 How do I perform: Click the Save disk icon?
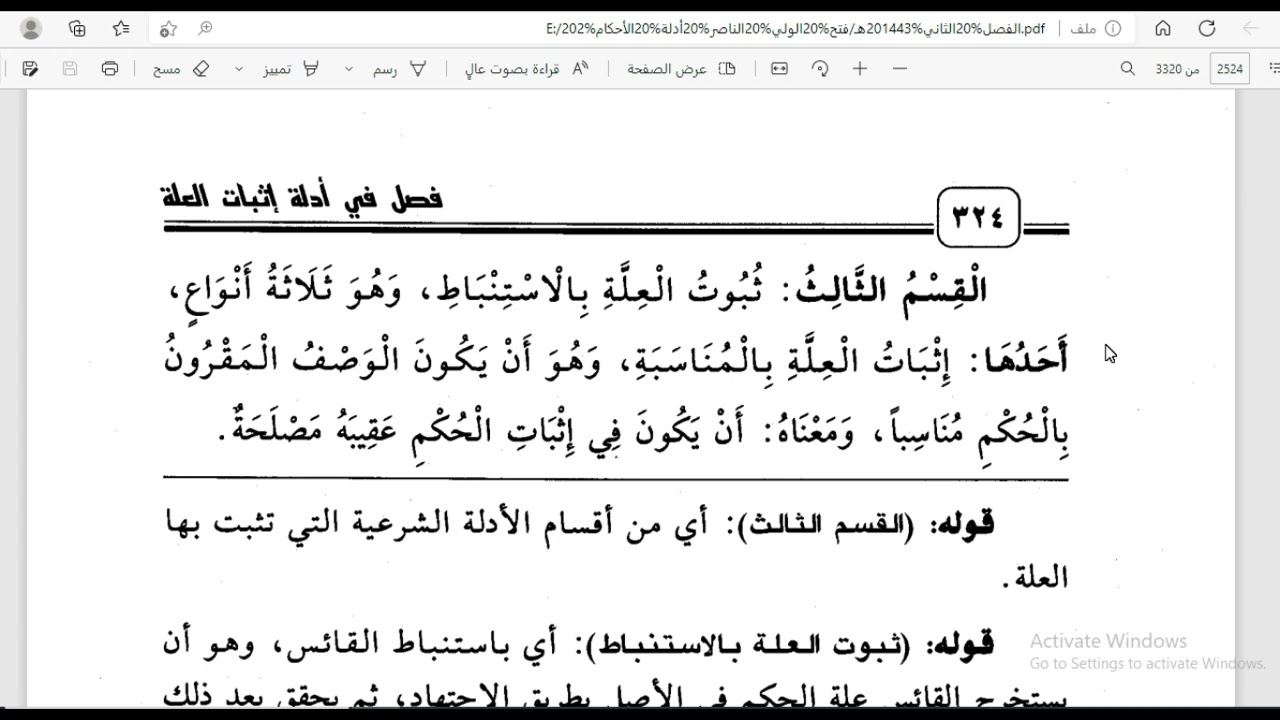pos(70,69)
